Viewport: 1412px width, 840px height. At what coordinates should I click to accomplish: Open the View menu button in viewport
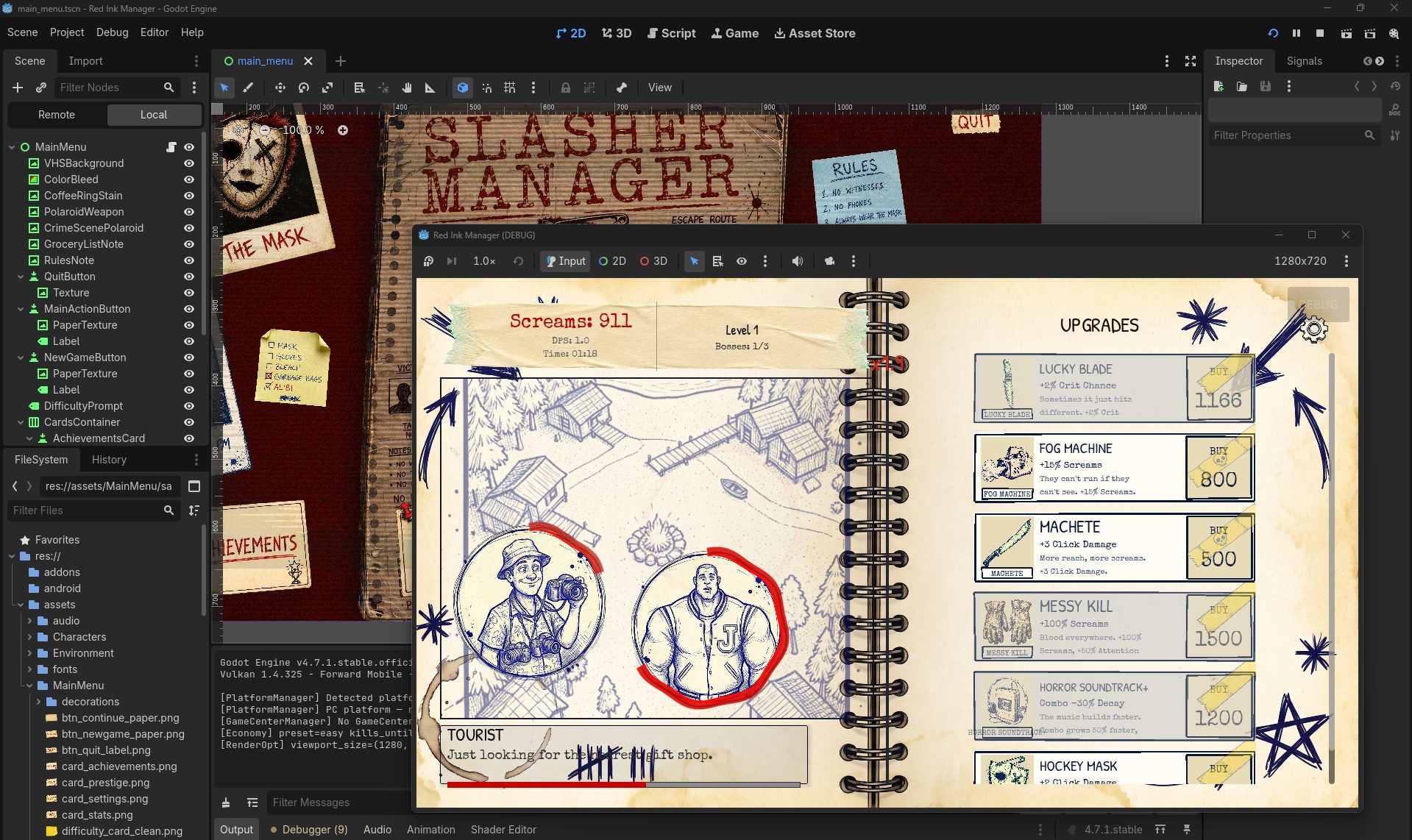coord(659,88)
